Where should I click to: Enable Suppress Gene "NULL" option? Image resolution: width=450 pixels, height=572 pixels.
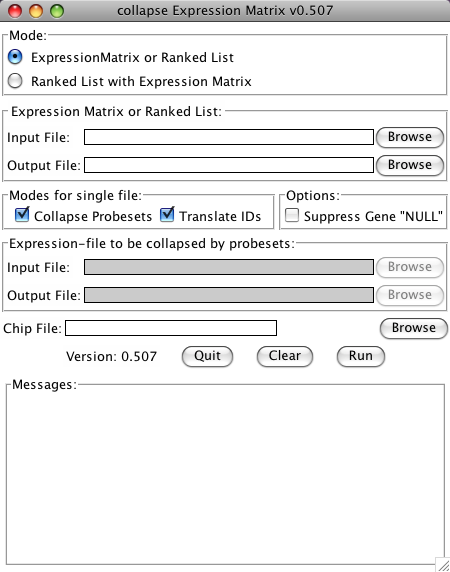click(292, 215)
